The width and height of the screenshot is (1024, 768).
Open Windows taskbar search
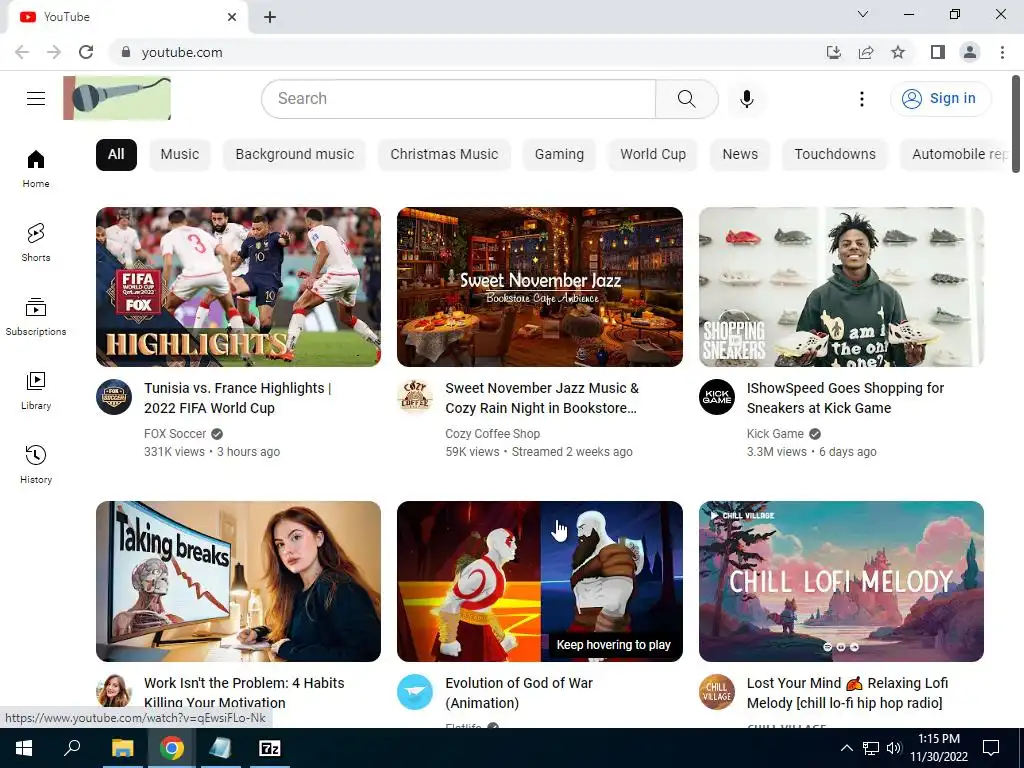72,748
